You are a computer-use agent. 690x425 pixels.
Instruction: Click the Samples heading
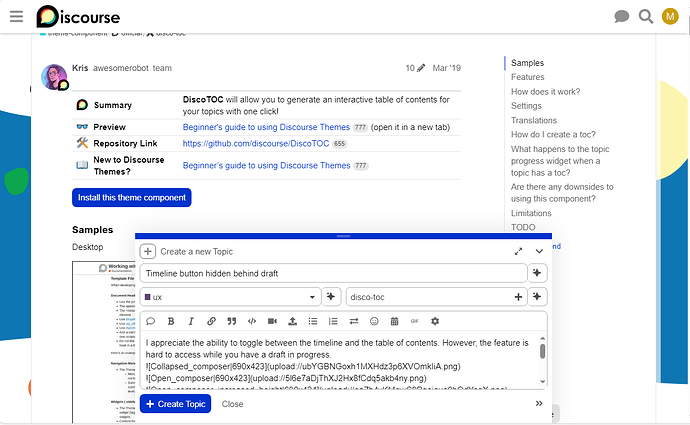(92, 230)
